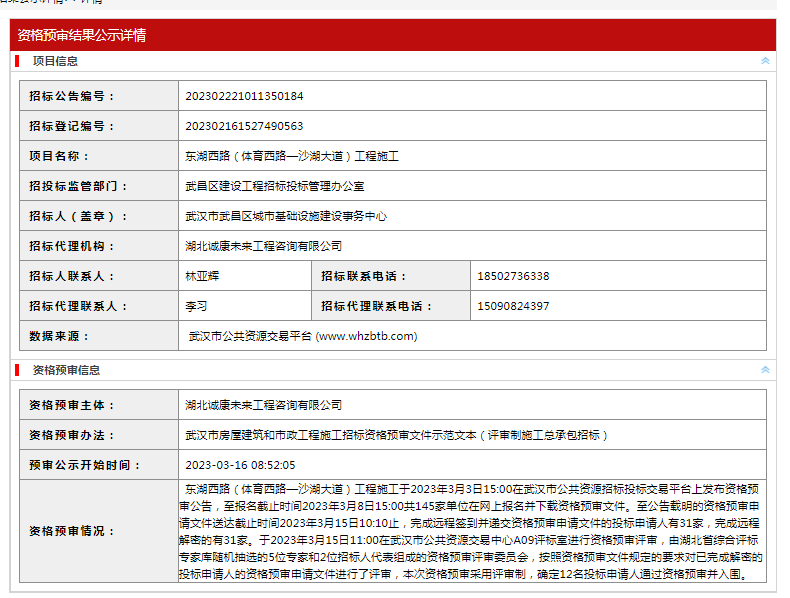Click agent contact name 李习
This screenshot has width=790, height=598.
[196, 306]
